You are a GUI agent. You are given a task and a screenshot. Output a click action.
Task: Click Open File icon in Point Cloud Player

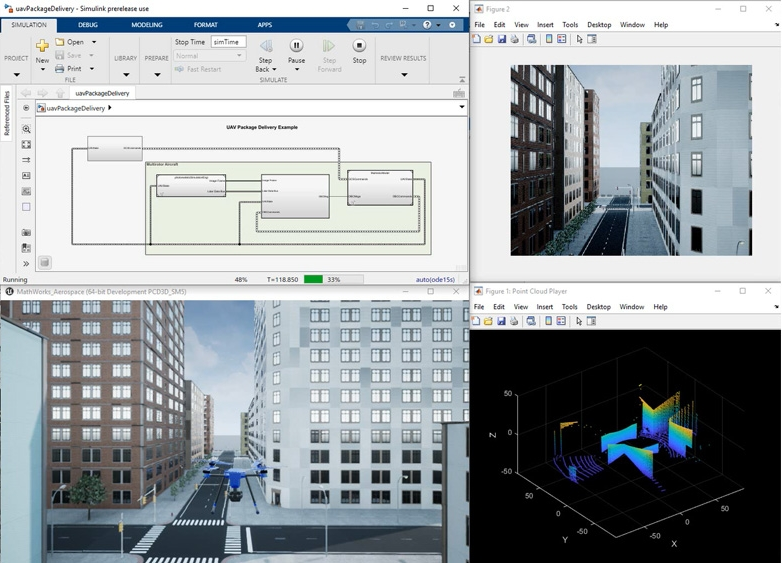coord(488,321)
